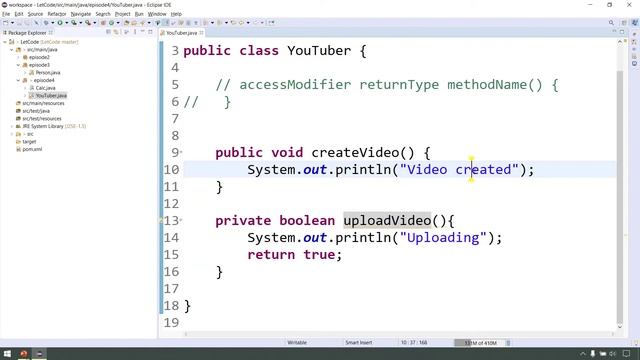Click the createVideo method name
Image resolution: width=640 pixels, height=360 pixels.
pyautogui.click(x=355, y=153)
